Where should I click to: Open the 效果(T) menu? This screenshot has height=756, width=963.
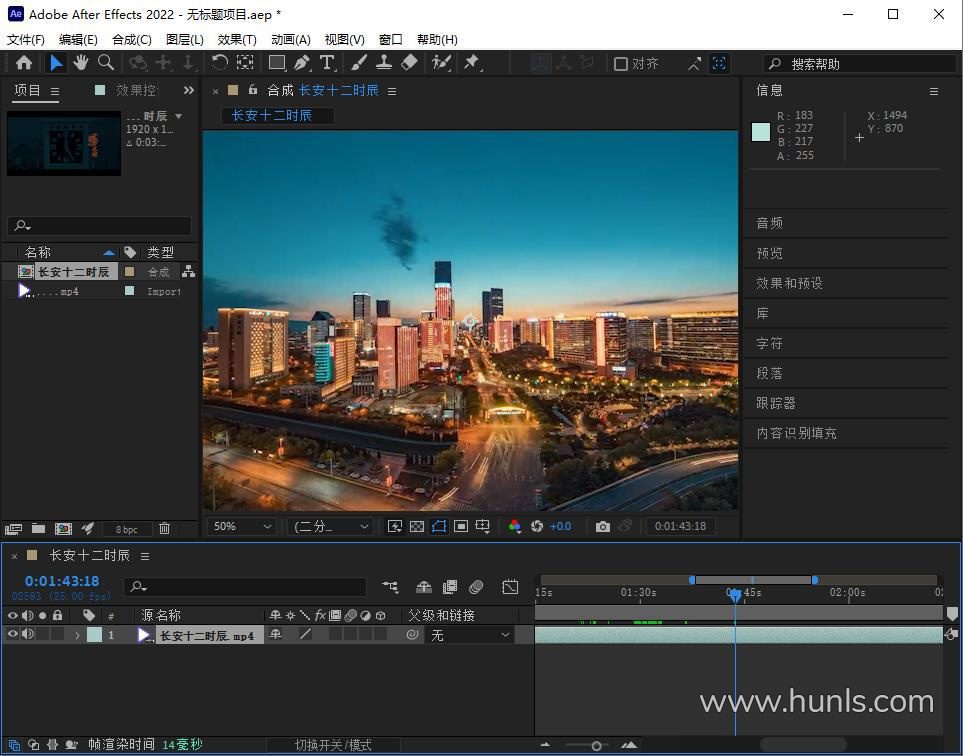(237, 39)
